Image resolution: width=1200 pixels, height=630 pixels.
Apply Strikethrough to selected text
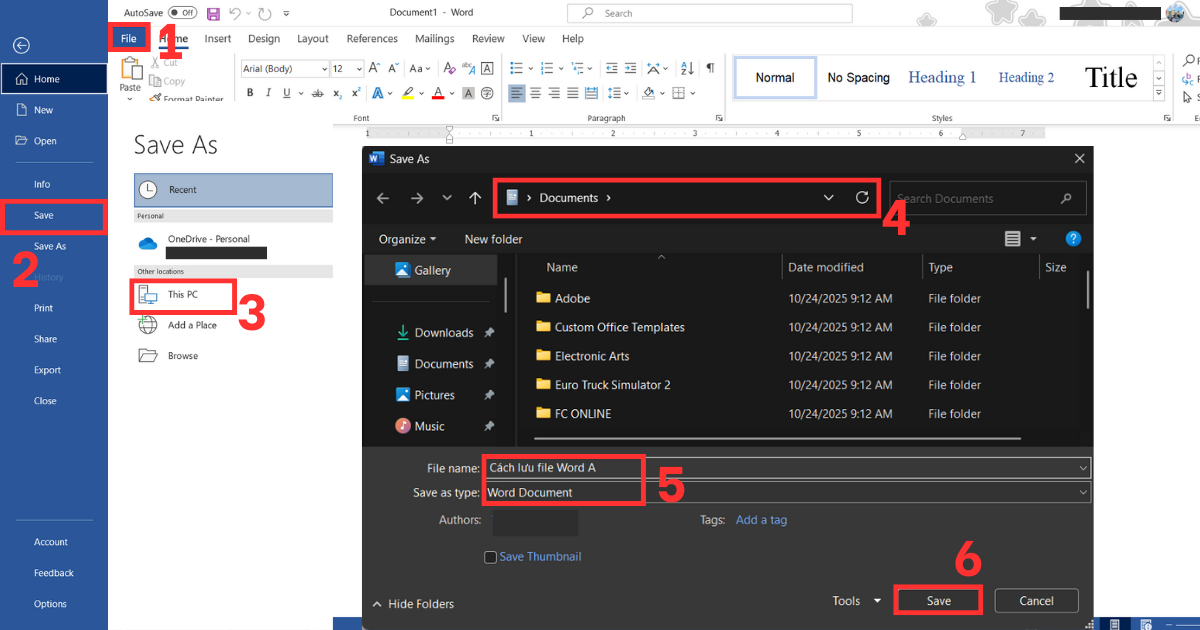(x=317, y=92)
